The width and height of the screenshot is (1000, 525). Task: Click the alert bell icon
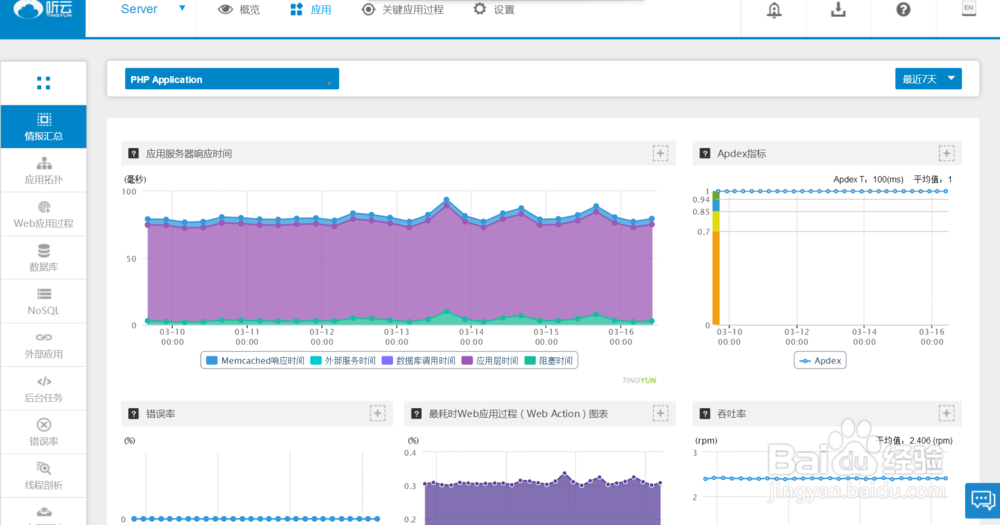tap(774, 10)
